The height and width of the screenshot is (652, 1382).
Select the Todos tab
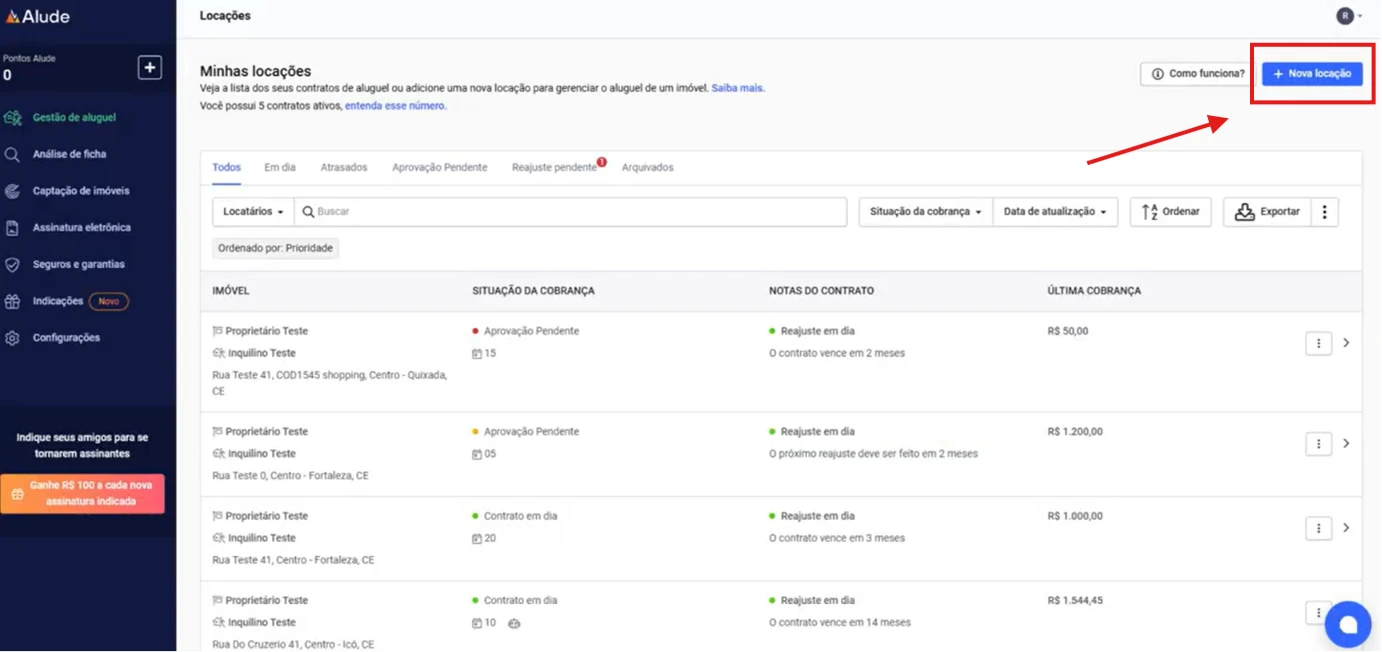coord(226,167)
